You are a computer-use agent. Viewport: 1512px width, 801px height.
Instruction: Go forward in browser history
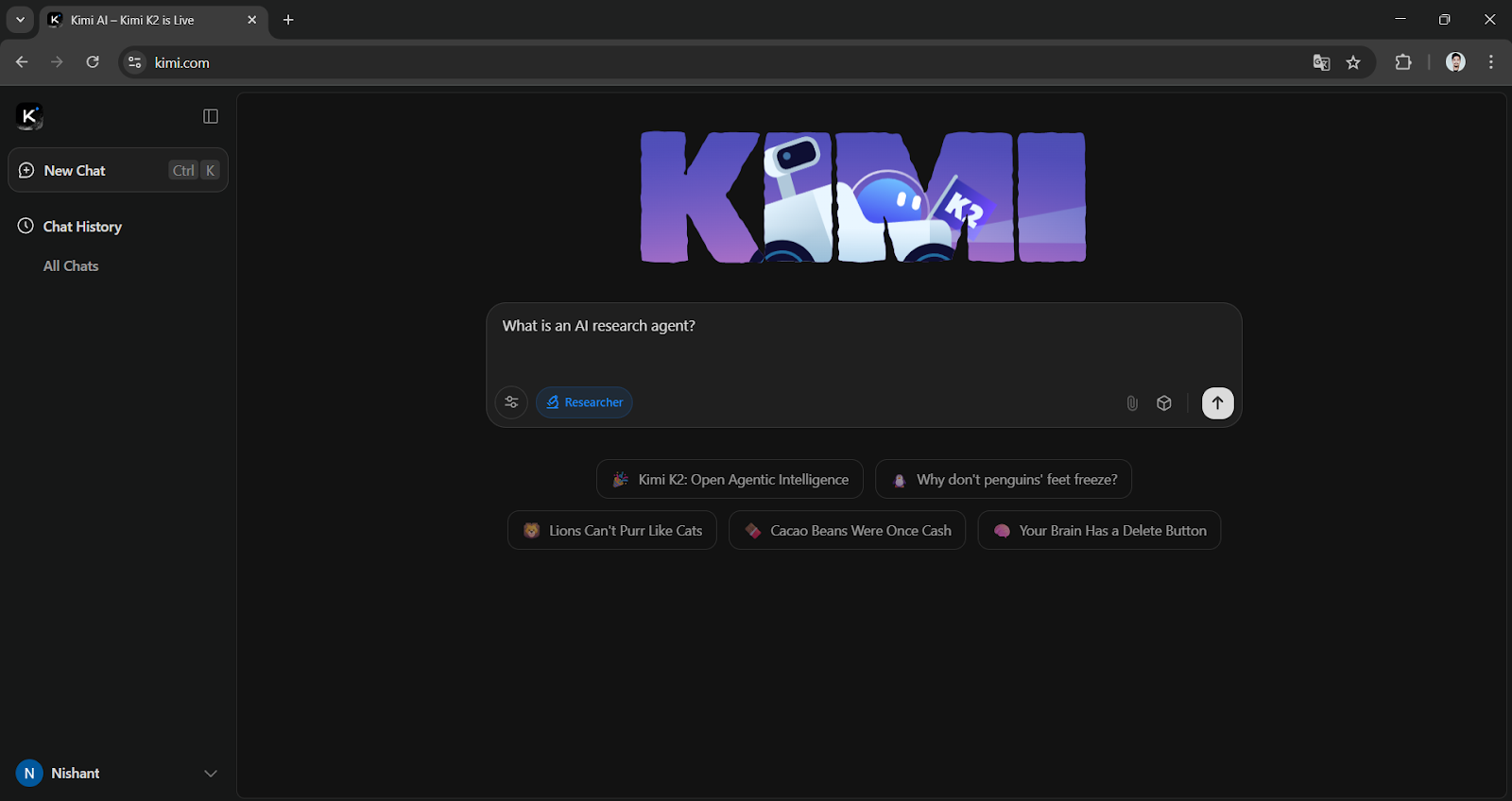click(57, 62)
